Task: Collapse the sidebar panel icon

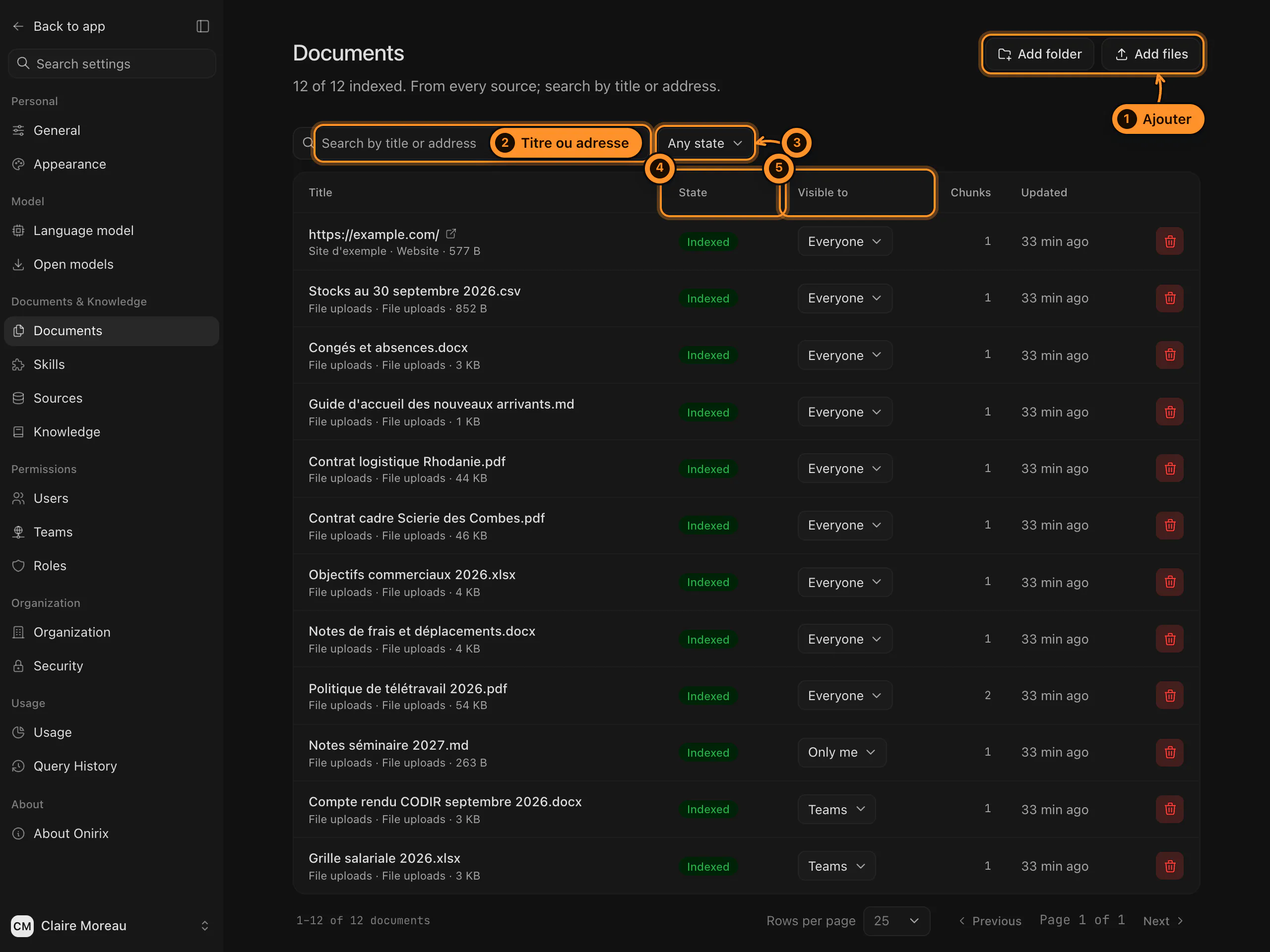Action: tap(203, 26)
